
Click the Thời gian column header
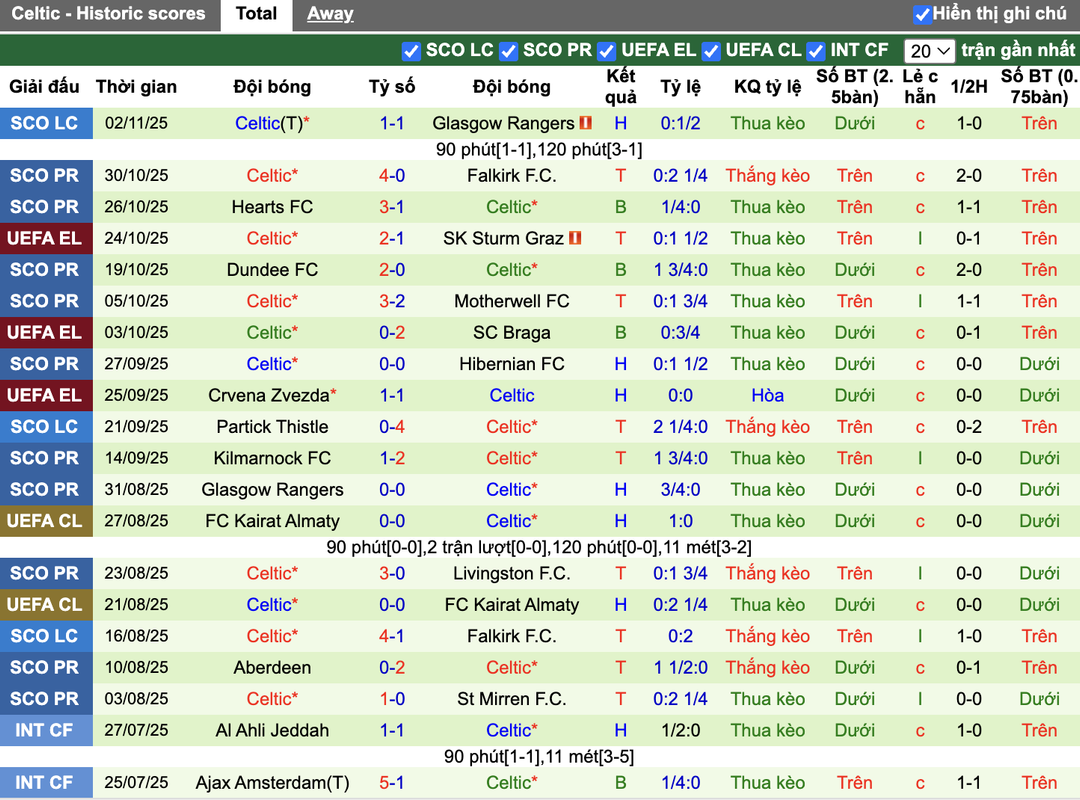coord(136,87)
